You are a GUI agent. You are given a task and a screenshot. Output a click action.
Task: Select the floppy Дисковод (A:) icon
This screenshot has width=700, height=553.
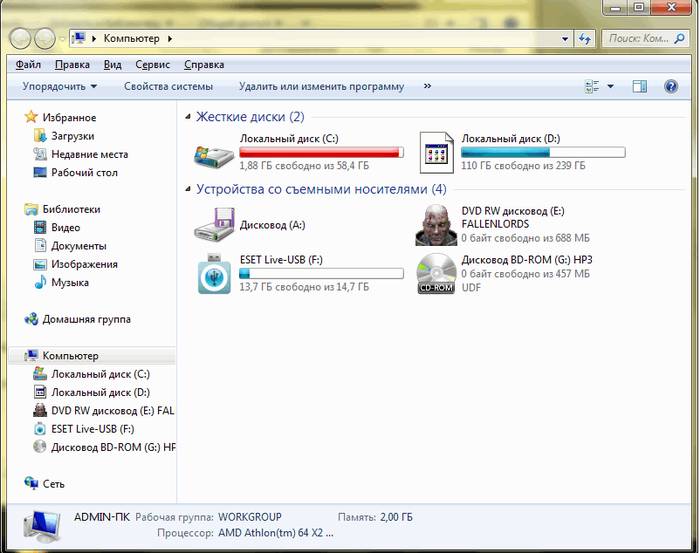[213, 225]
